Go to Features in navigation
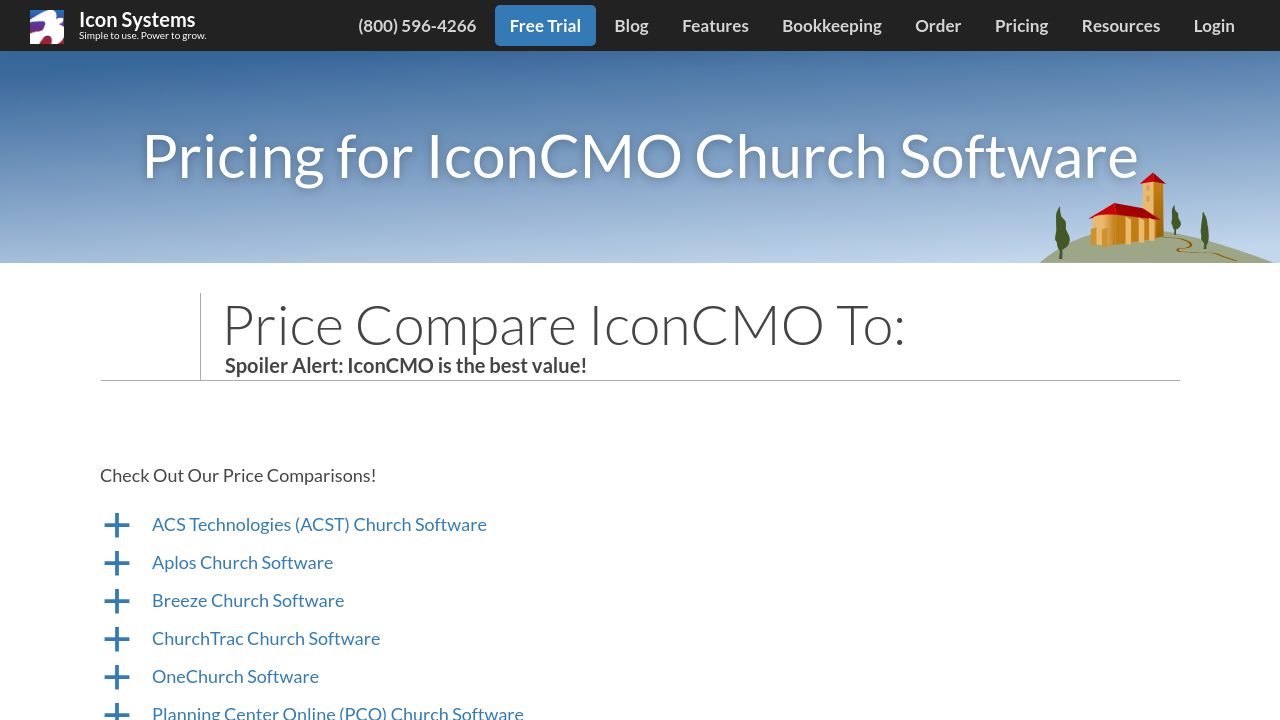The image size is (1280, 720). coord(715,26)
